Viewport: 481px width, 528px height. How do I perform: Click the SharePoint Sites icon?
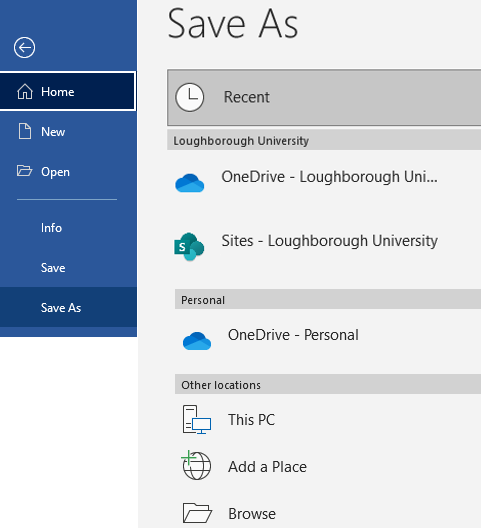click(x=189, y=246)
